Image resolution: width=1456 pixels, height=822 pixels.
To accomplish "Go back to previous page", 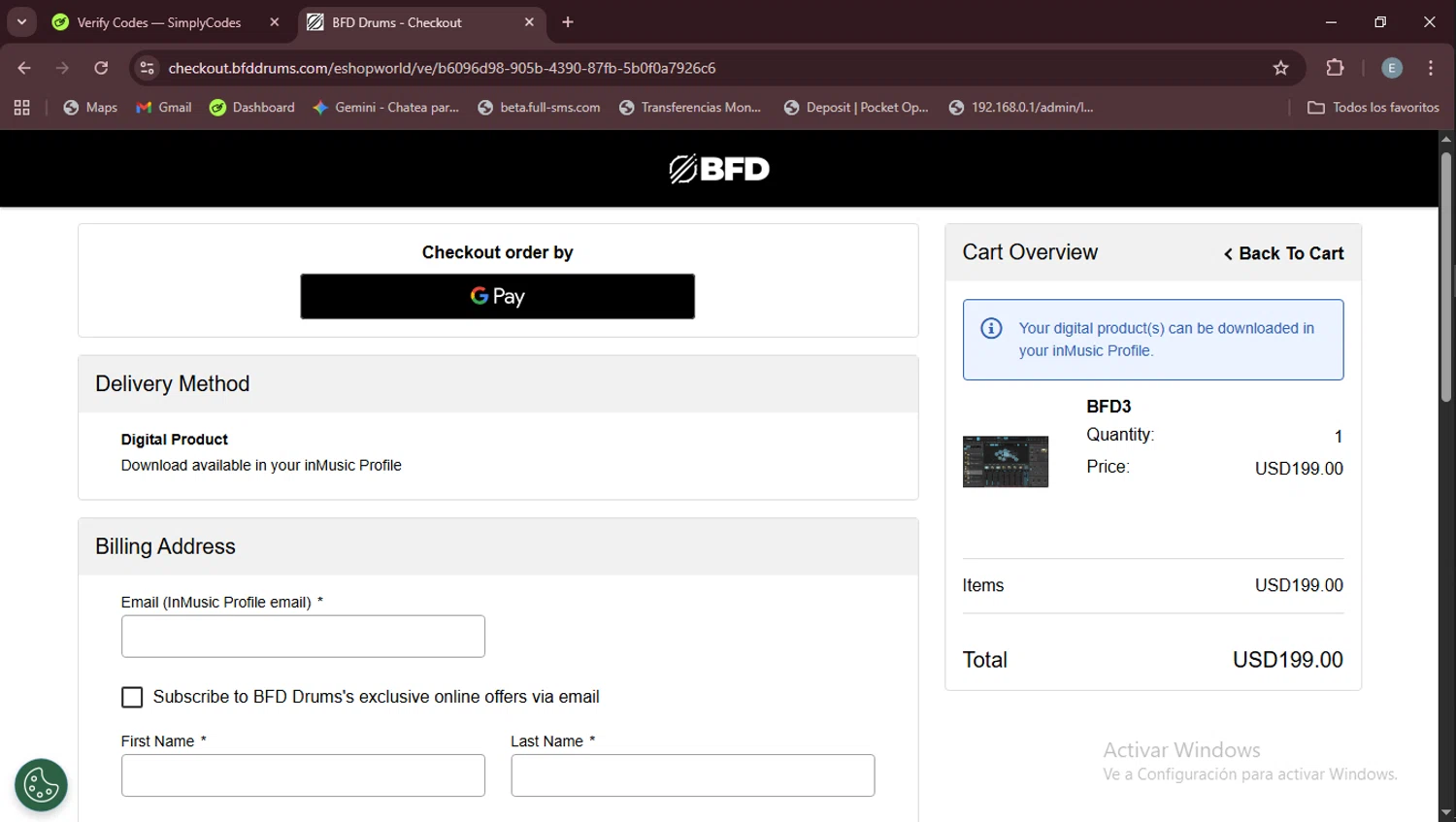I will [24, 68].
